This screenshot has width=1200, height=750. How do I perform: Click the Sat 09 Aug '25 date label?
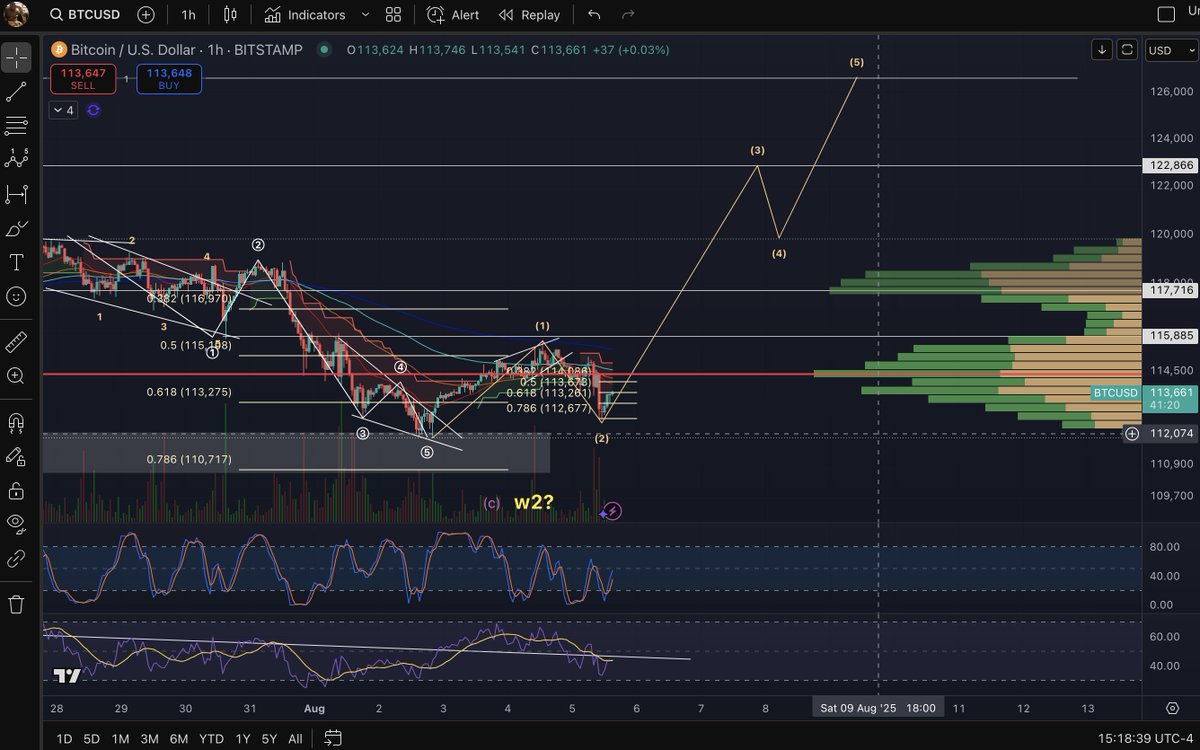[x=878, y=708]
